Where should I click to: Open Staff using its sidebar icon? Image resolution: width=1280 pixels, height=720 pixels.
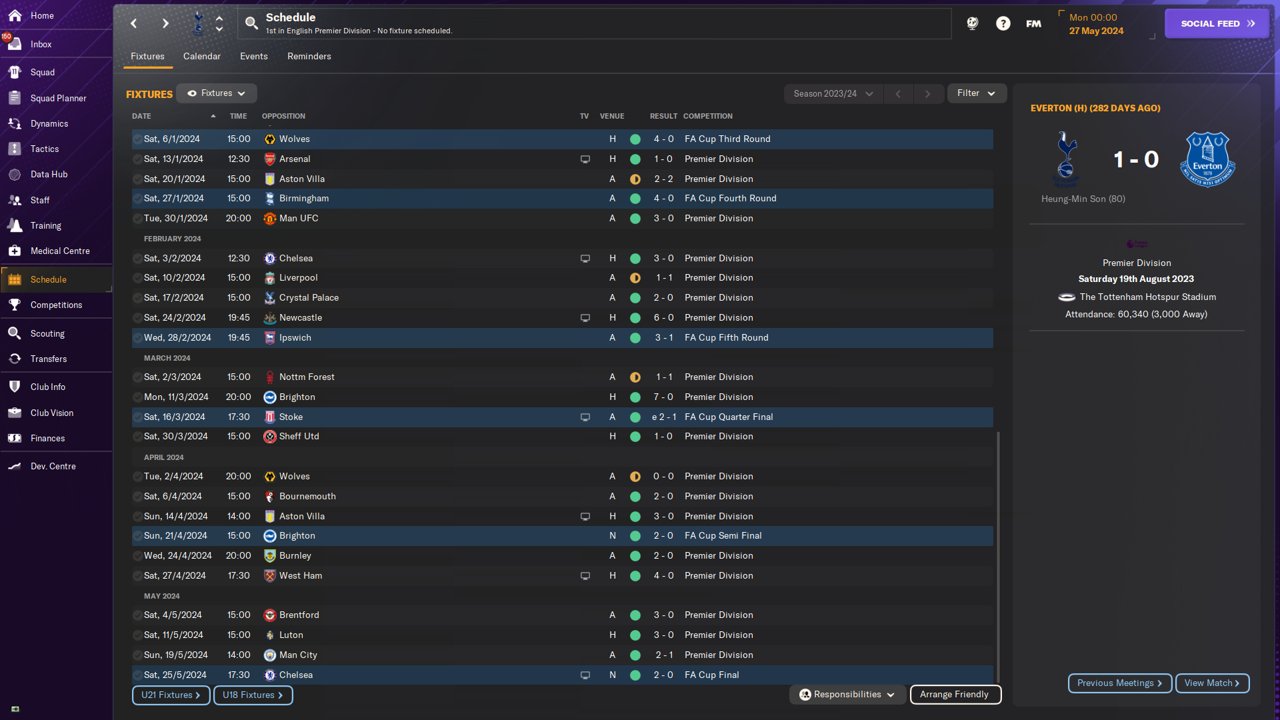(14, 200)
